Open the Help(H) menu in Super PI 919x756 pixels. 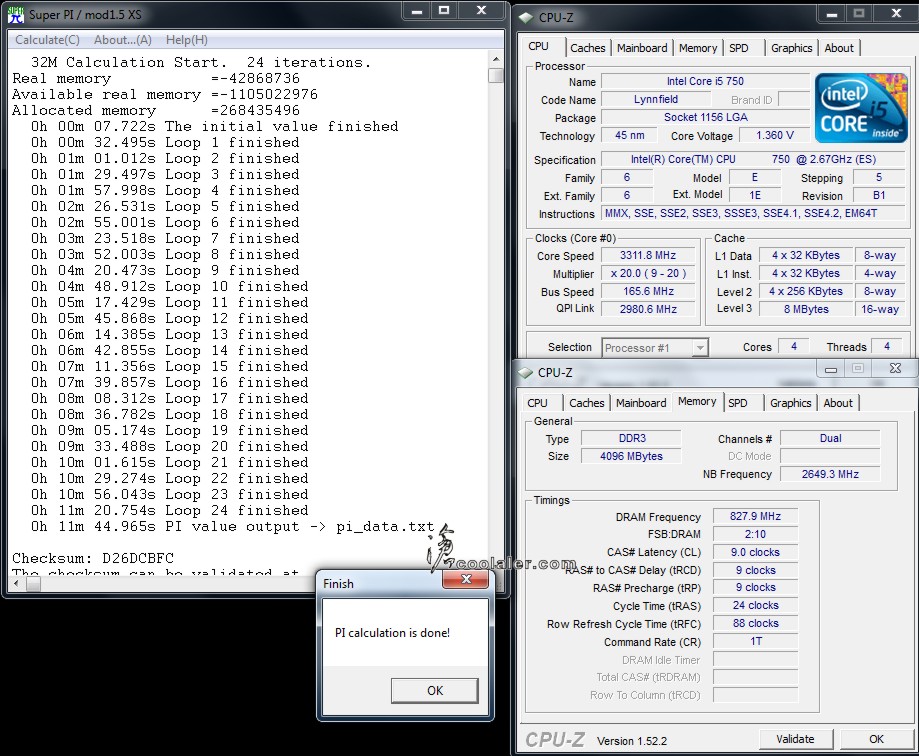[x=186, y=40]
